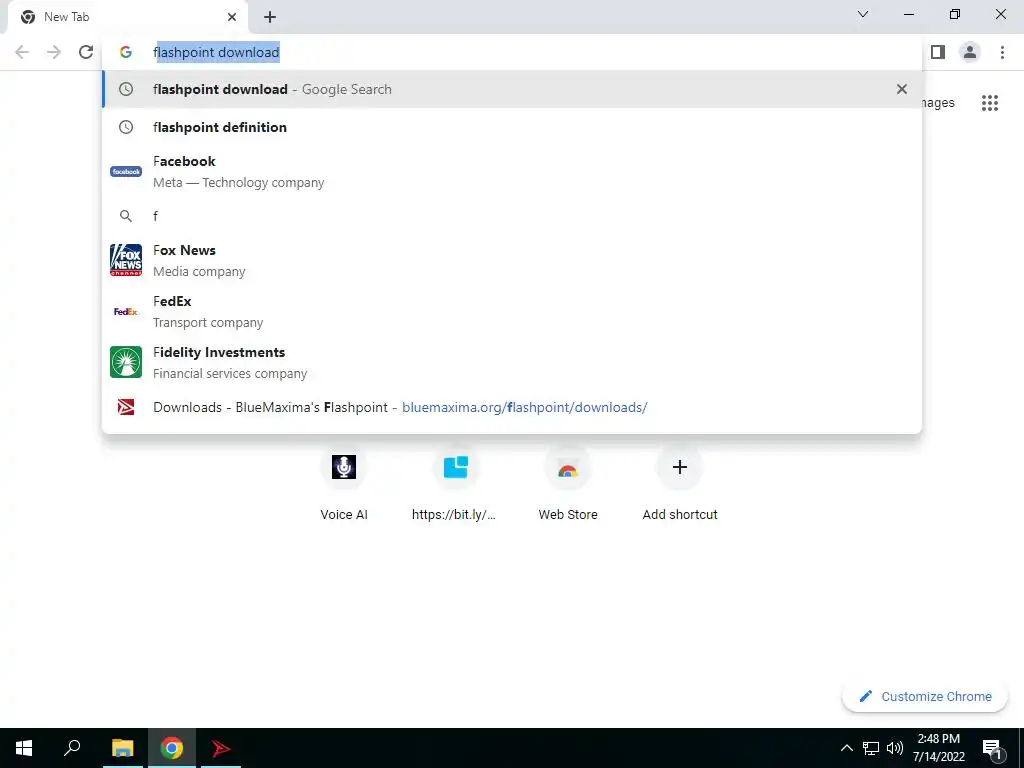Choose the Fox News suggestion
The width and height of the screenshot is (1024, 768).
coord(512,261)
